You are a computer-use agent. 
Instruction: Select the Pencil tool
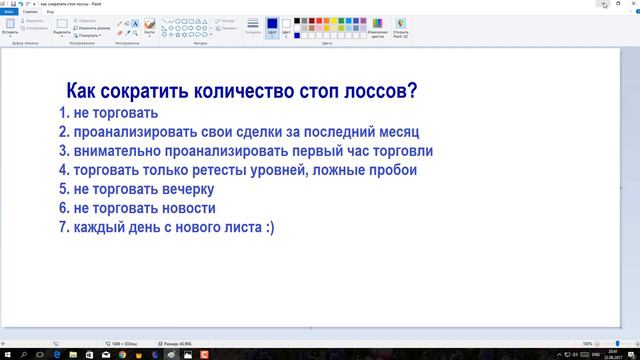pyautogui.click(x=120, y=24)
